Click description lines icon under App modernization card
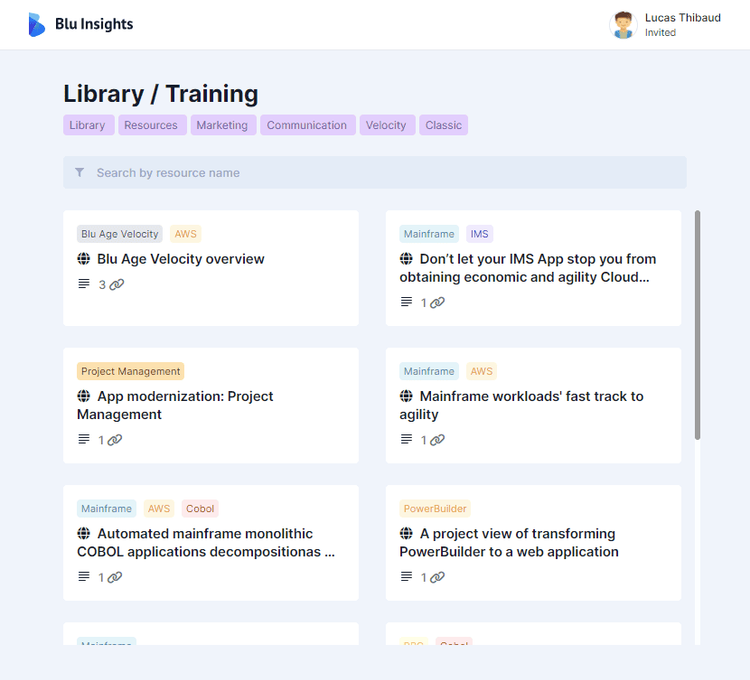Viewport: 750px width, 680px height. tap(84, 440)
